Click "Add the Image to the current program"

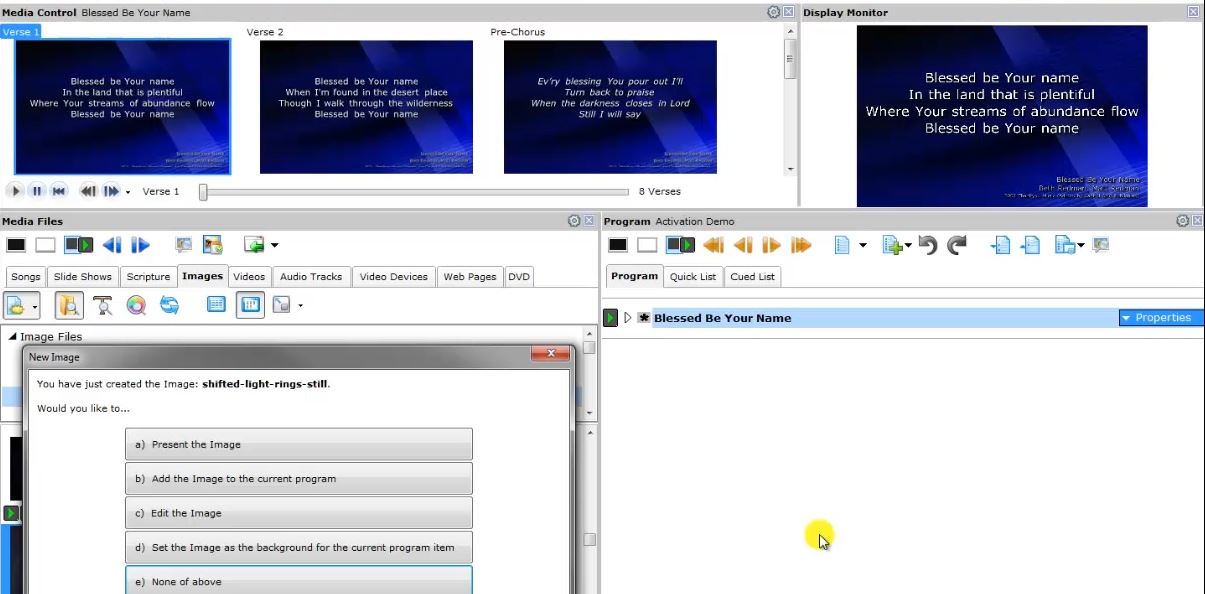coord(298,479)
